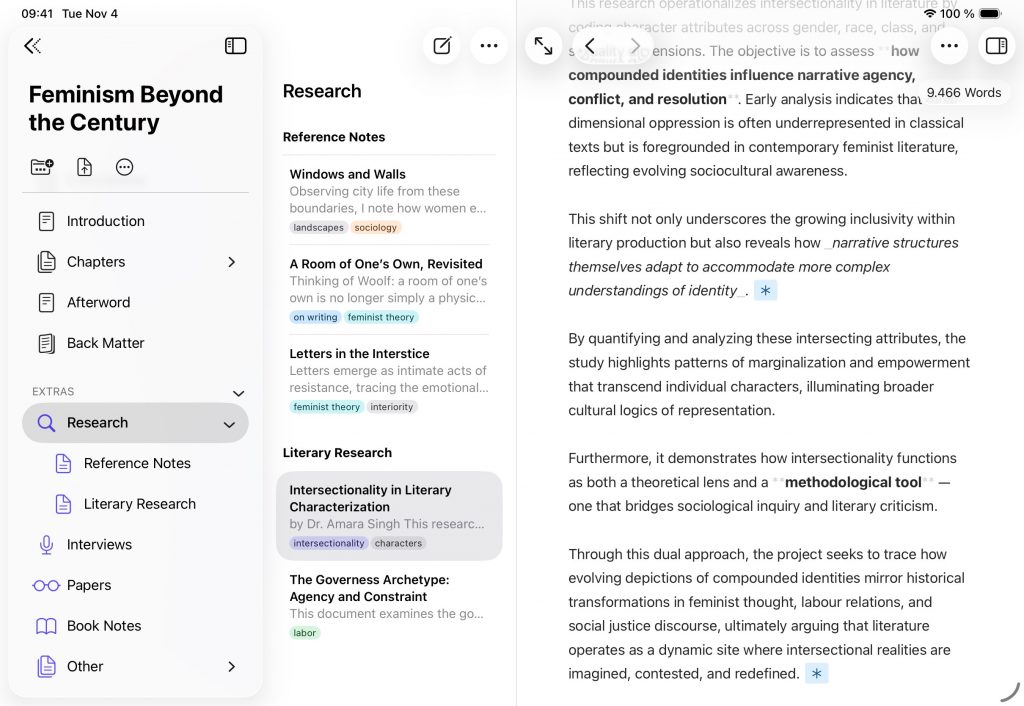Create a new sheet with compose icon
This screenshot has height=706, width=1024.
[x=442, y=46]
